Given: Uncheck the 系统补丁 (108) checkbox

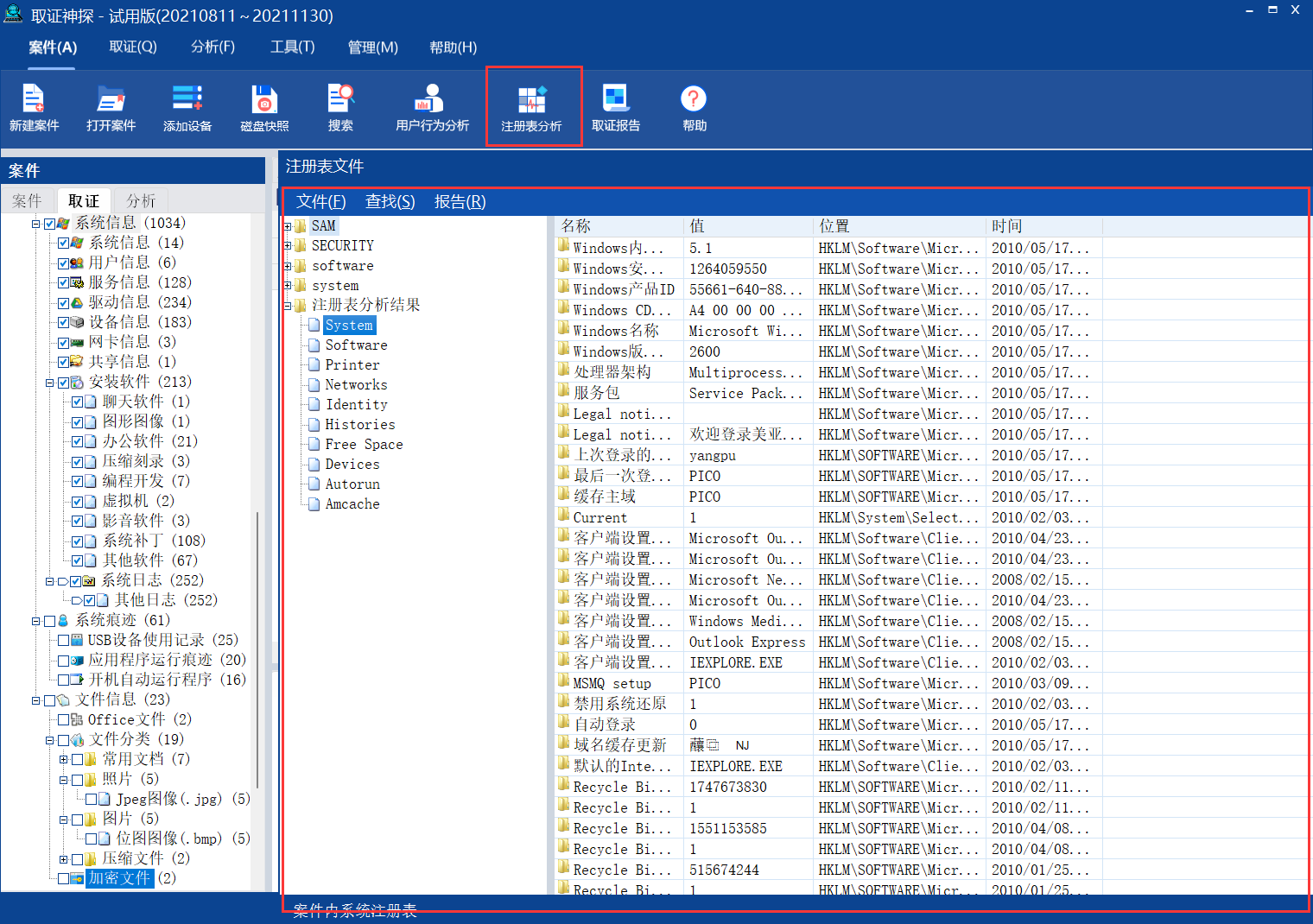Looking at the screenshot, I should pos(77,541).
